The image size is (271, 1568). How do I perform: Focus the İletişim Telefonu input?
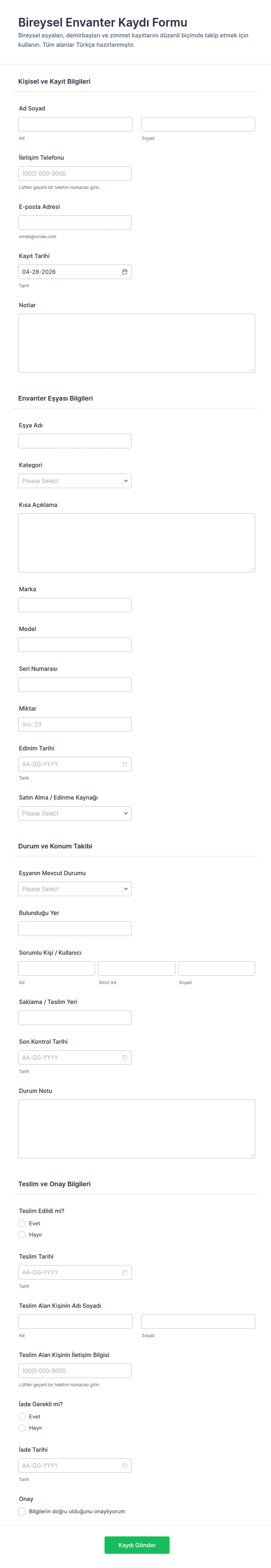(75, 174)
